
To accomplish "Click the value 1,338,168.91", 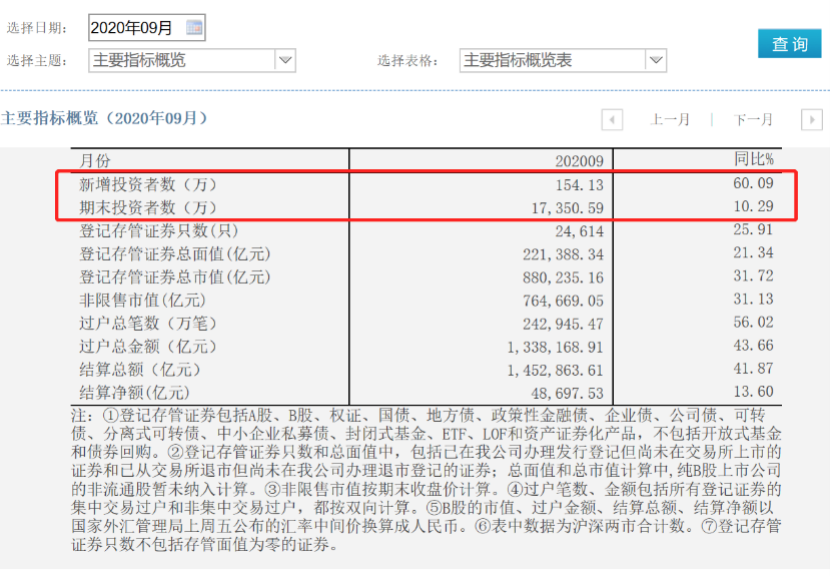I will pyautogui.click(x=556, y=347).
